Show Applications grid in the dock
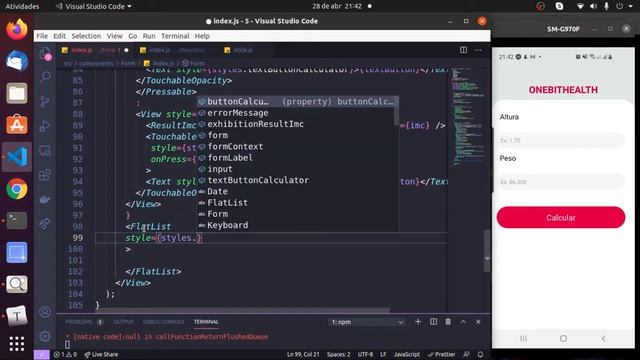Viewport: 640px width, 360px height. [17, 344]
